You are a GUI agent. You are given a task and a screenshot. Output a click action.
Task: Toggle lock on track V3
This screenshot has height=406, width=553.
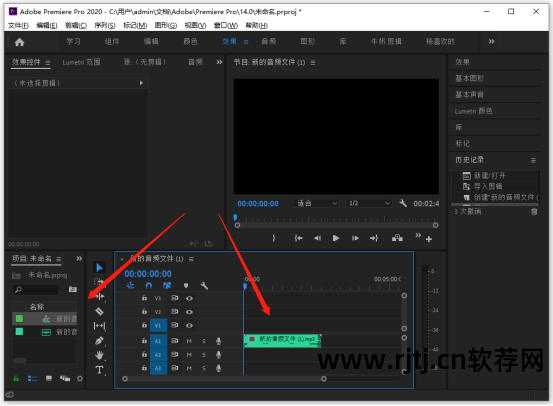tap(144, 298)
